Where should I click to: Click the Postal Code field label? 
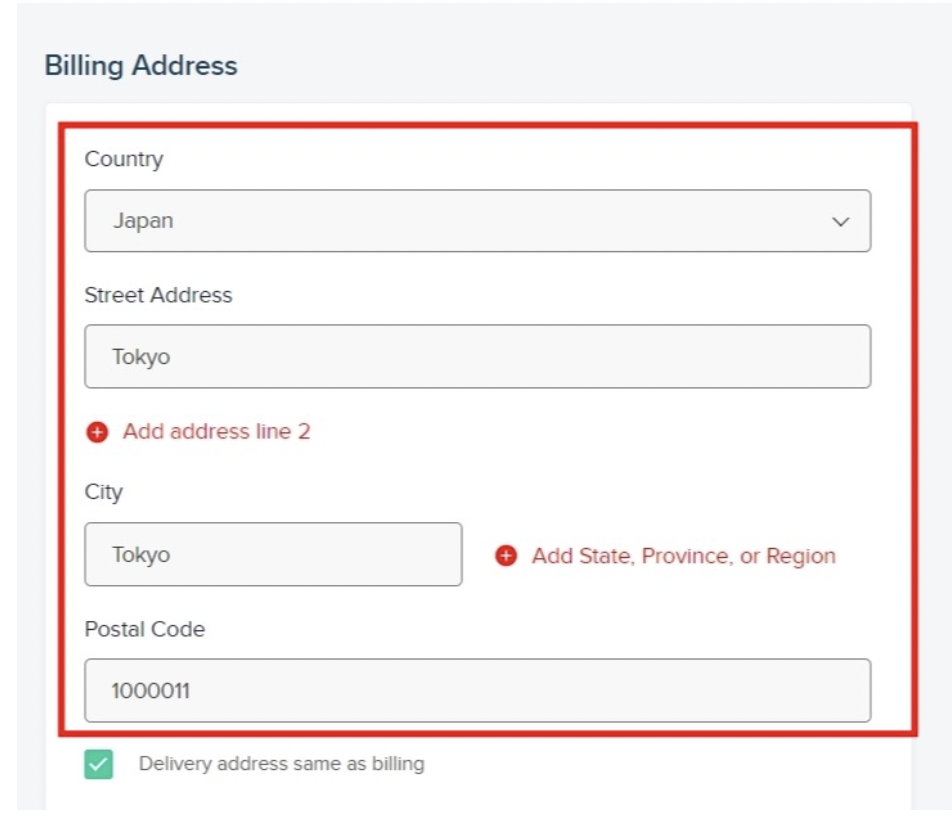[x=144, y=629]
